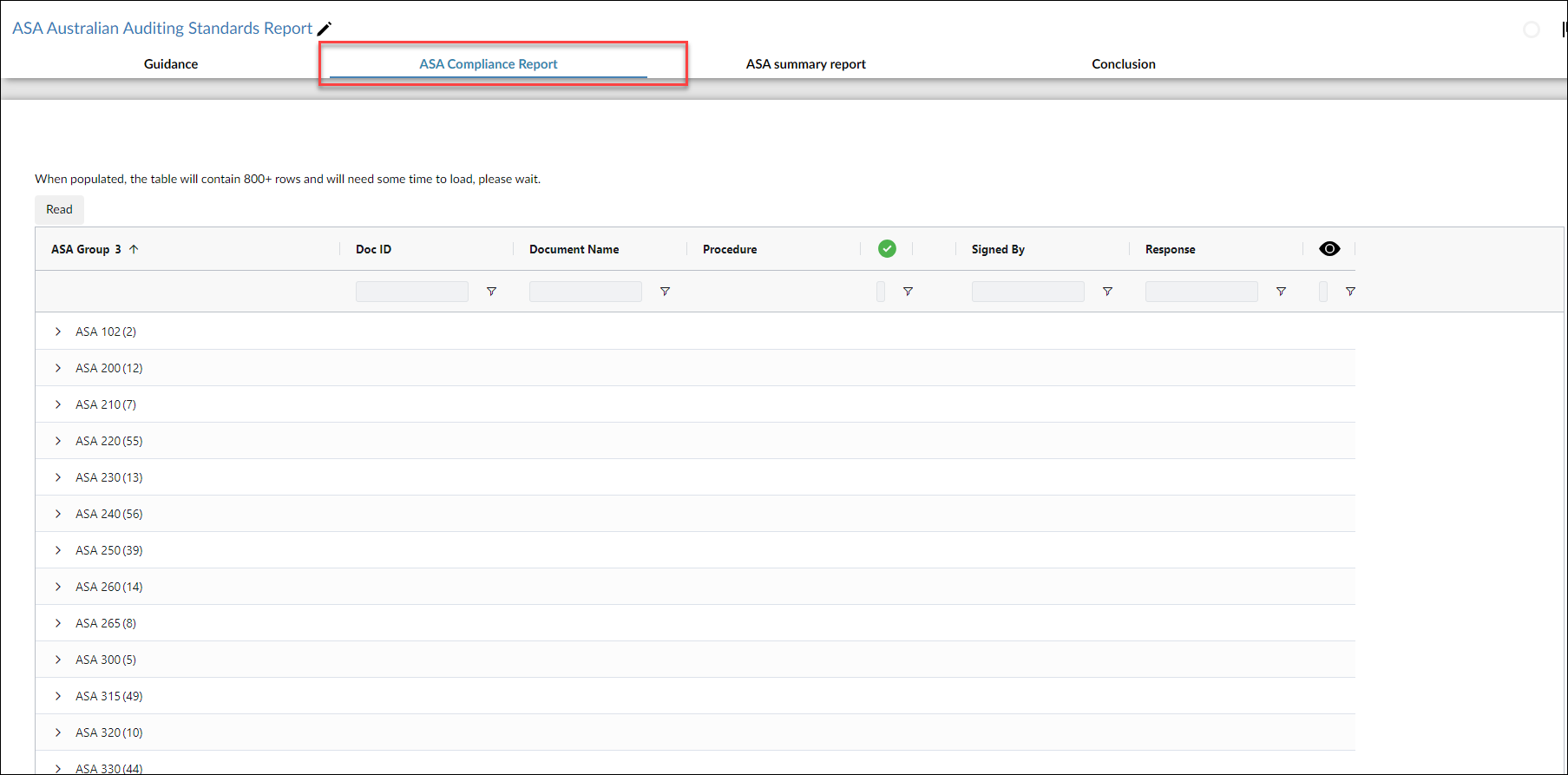
Task: Go to the Conclusion tab
Action: 1124,64
